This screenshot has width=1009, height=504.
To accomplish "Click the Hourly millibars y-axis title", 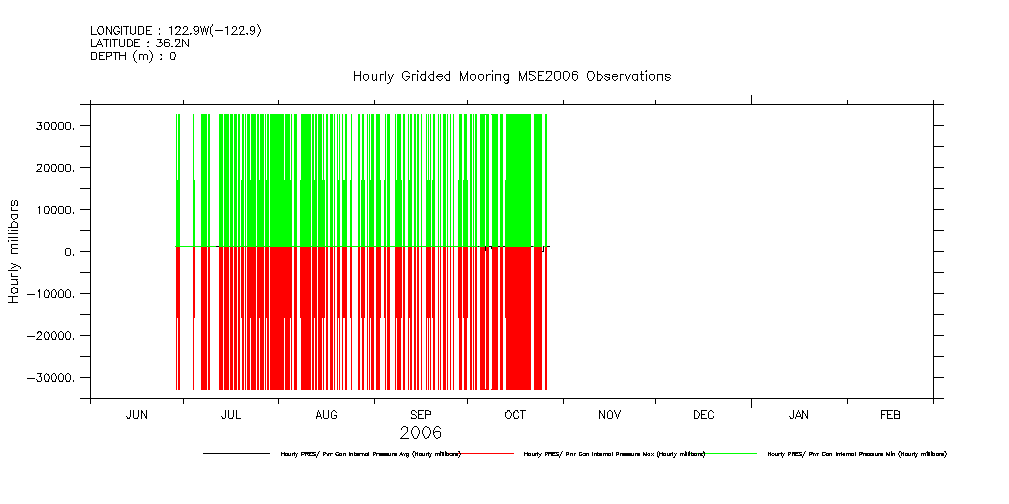I will (x=15, y=251).
